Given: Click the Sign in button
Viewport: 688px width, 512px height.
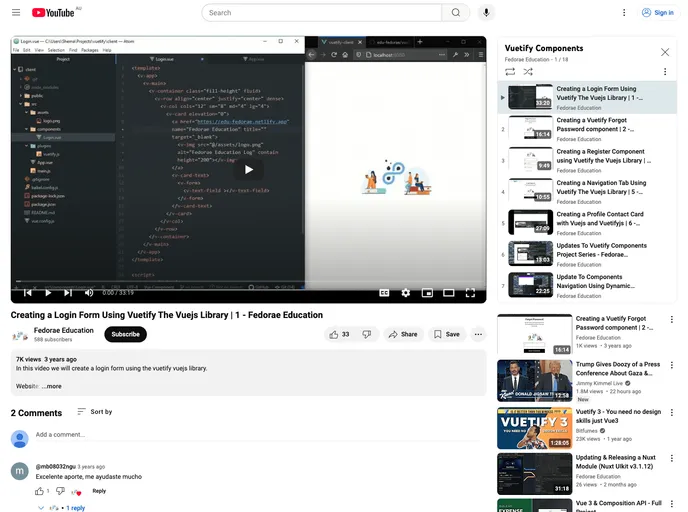Looking at the screenshot, I should point(658,13).
